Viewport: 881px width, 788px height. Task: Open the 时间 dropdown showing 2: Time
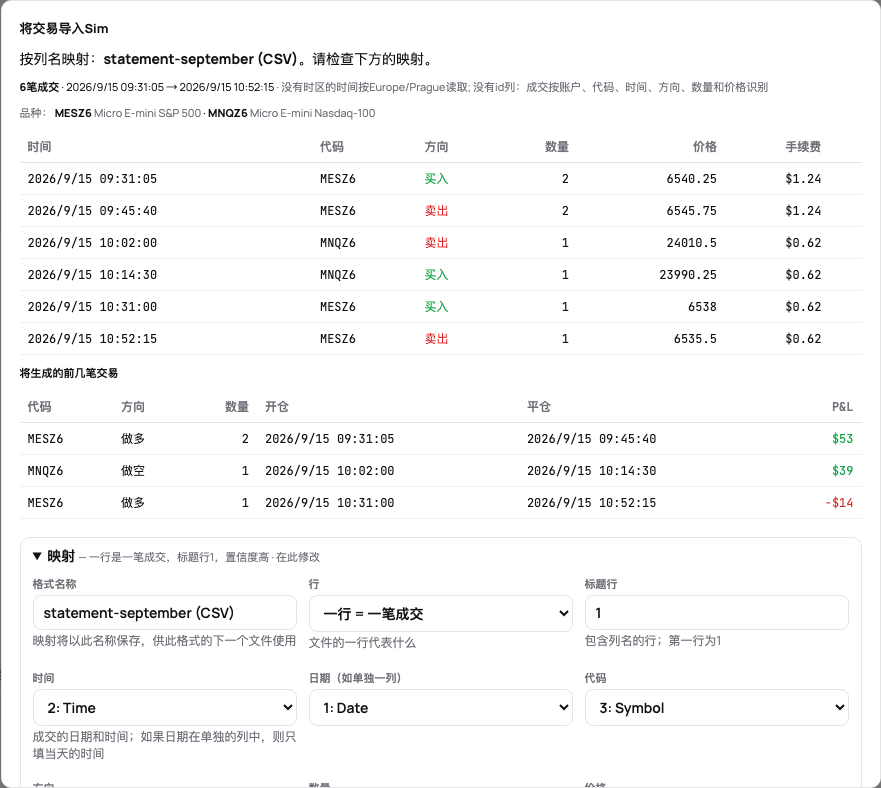click(165, 708)
